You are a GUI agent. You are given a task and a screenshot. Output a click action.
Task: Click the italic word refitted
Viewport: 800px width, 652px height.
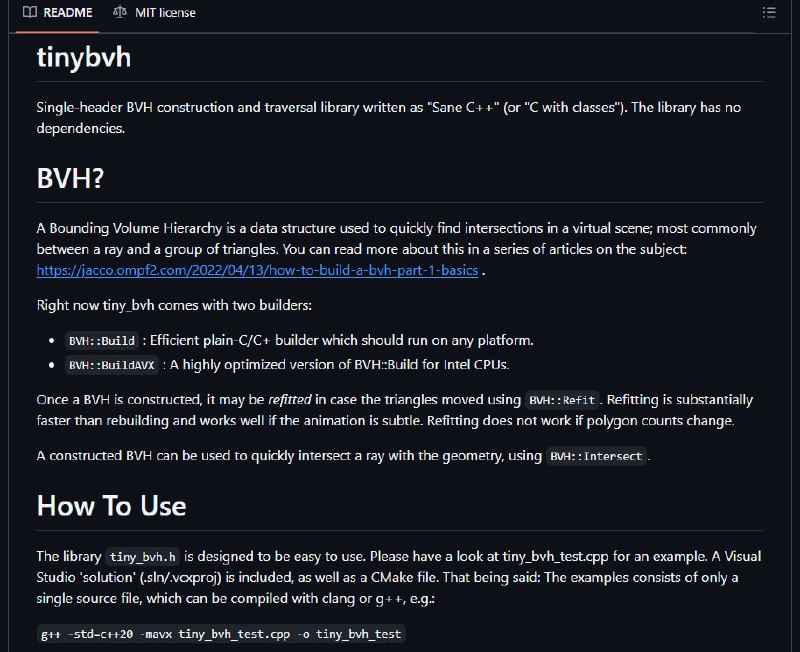(x=290, y=400)
